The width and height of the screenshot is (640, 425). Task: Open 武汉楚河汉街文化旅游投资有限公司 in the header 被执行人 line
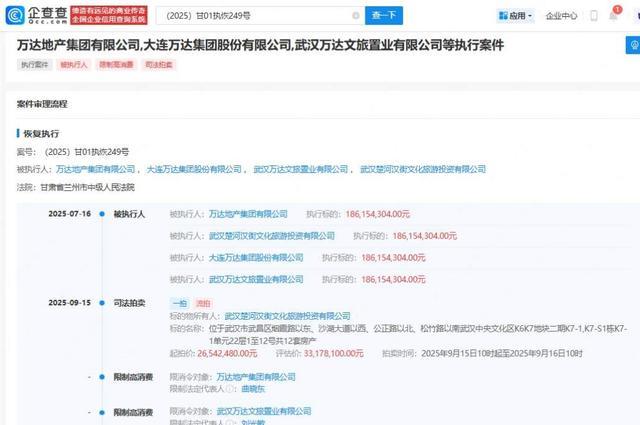pyautogui.click(x=423, y=169)
